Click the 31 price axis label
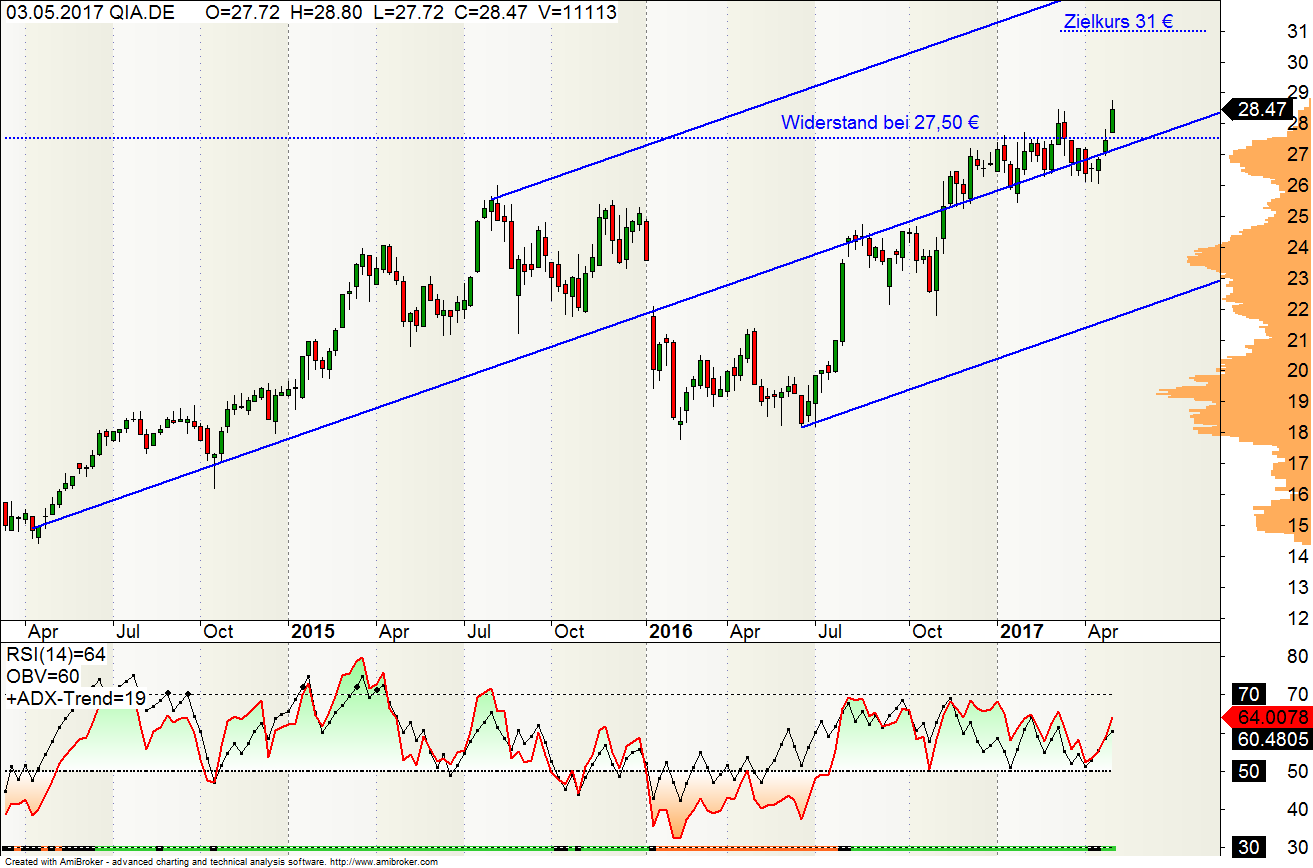Screen dimensions: 1313x868 point(1297,32)
